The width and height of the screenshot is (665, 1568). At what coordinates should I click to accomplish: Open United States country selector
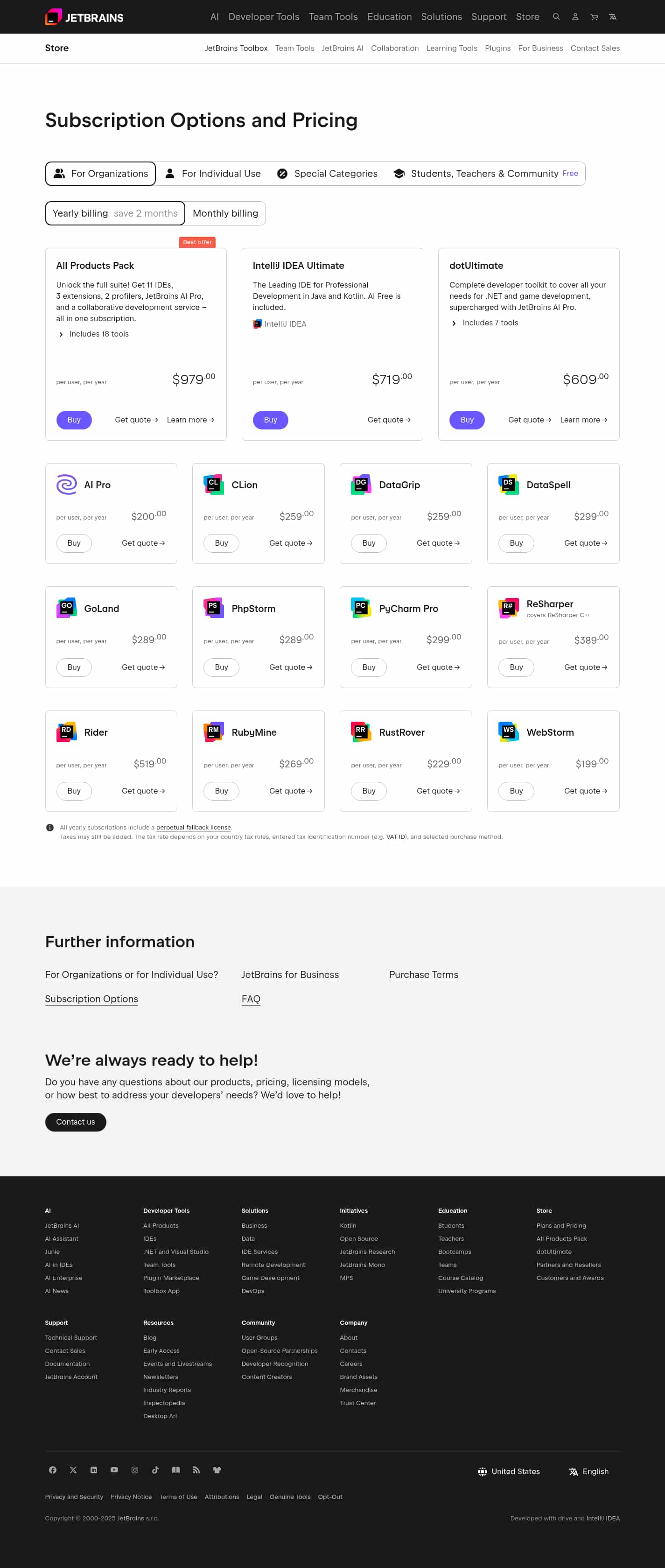[509, 1472]
